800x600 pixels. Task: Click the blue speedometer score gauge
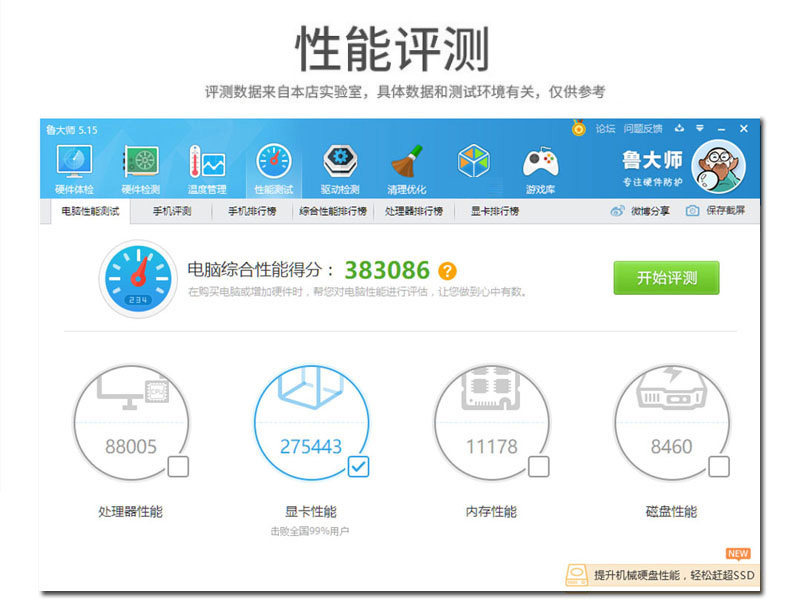point(138,279)
